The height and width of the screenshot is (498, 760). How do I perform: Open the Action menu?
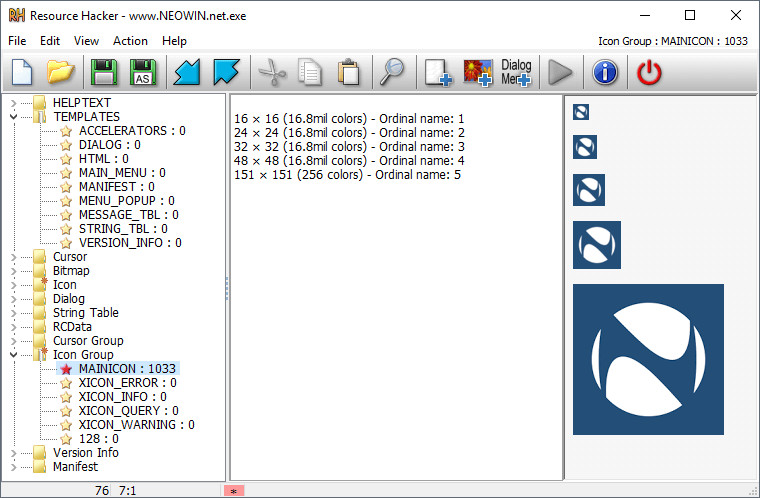pyautogui.click(x=130, y=41)
